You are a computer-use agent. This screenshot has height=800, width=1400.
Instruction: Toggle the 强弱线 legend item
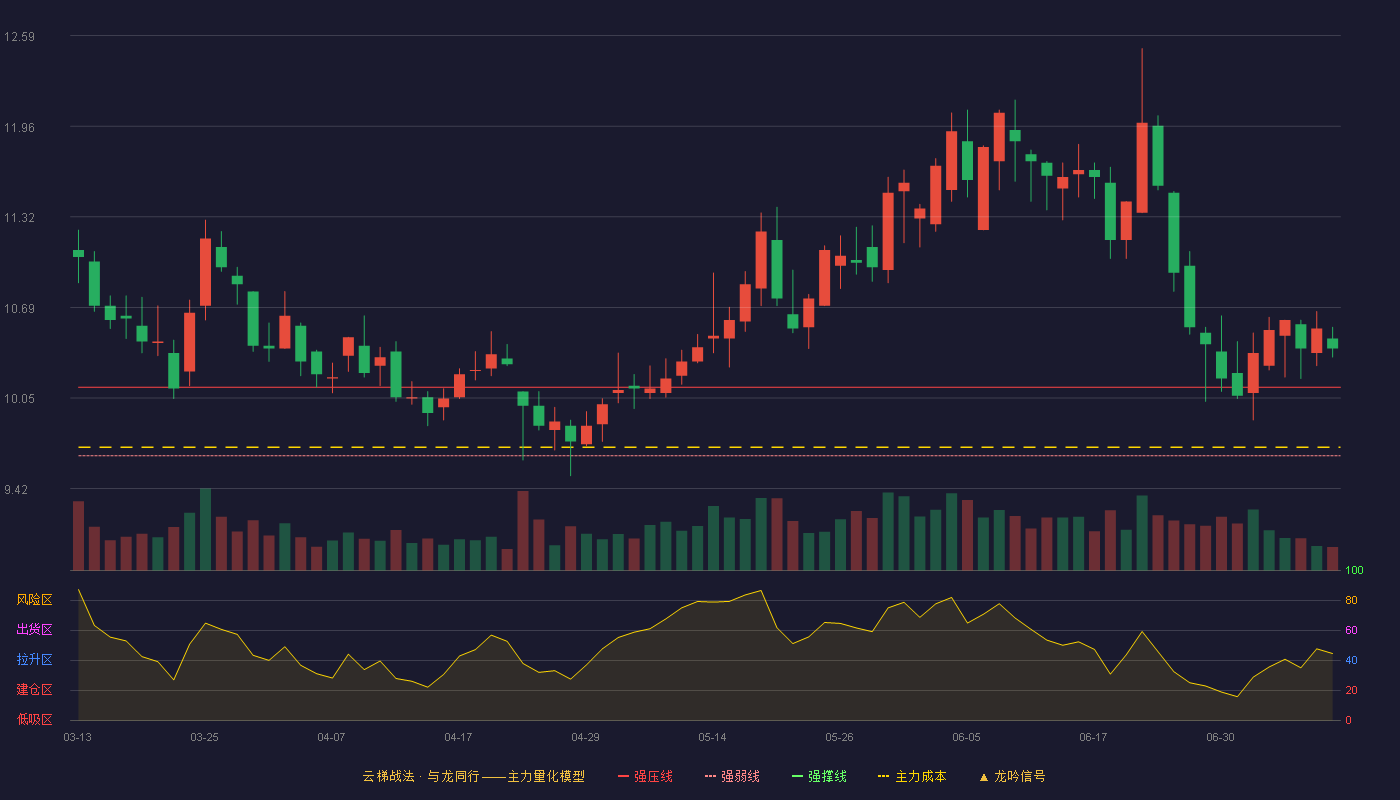[732, 776]
